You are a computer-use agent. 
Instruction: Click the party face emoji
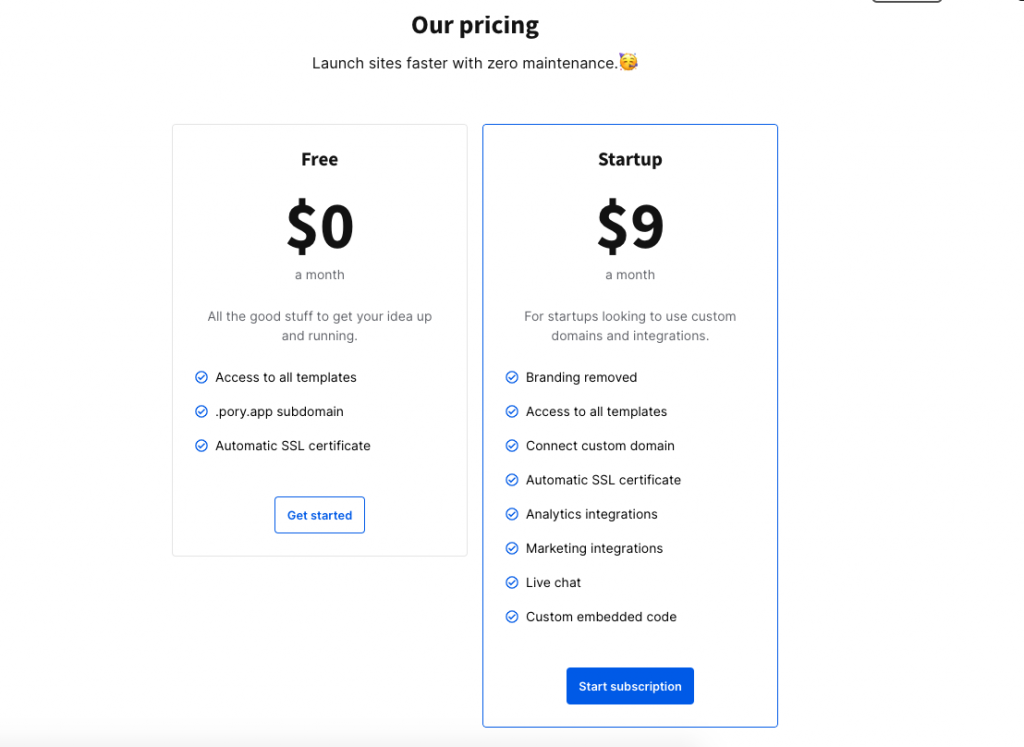628,62
